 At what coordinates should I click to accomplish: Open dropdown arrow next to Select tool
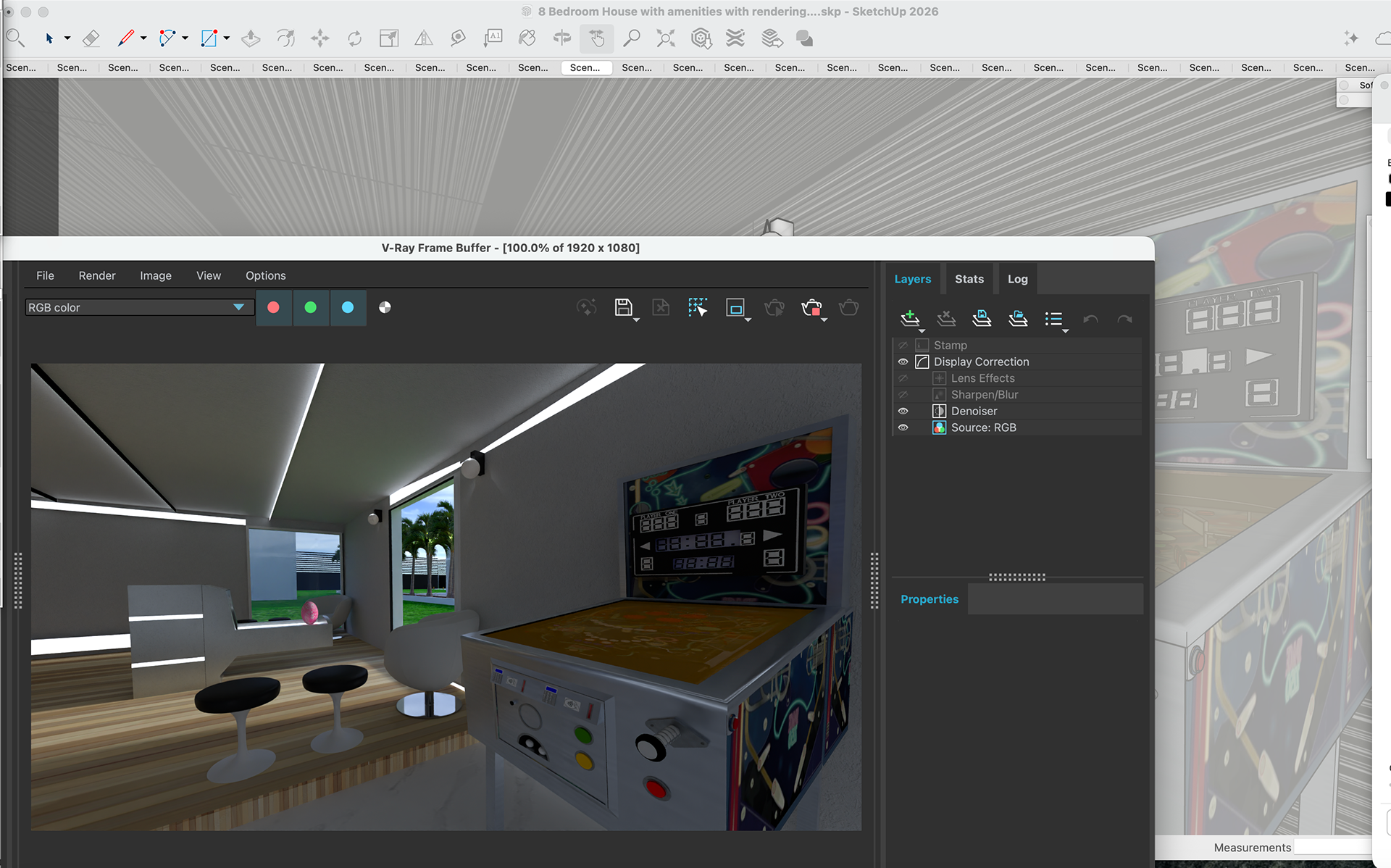[67, 38]
